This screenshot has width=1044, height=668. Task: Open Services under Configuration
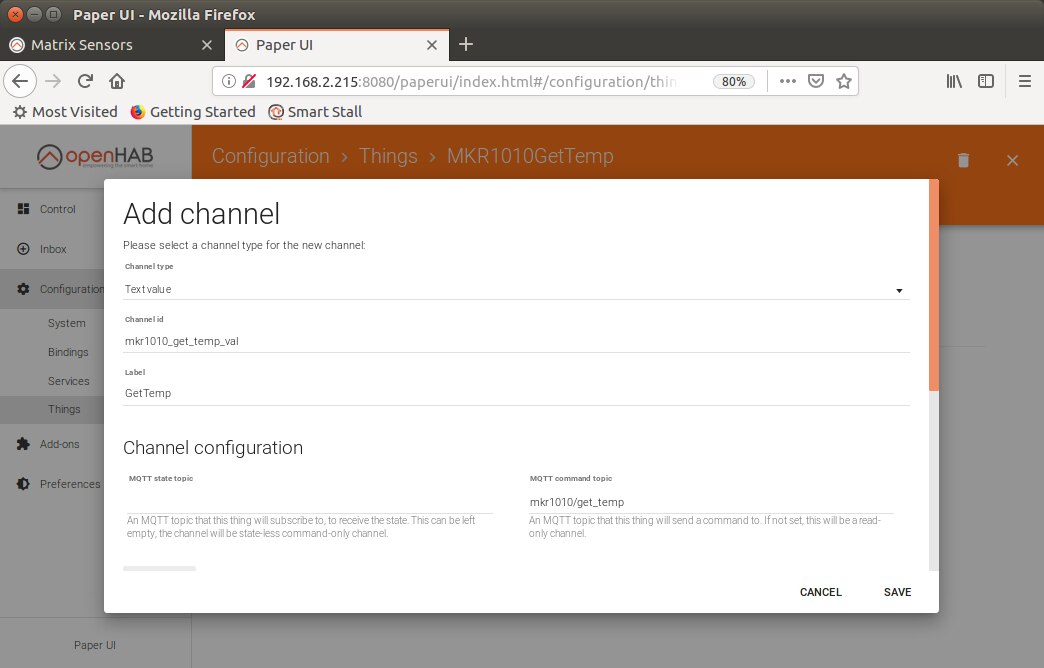(x=69, y=381)
